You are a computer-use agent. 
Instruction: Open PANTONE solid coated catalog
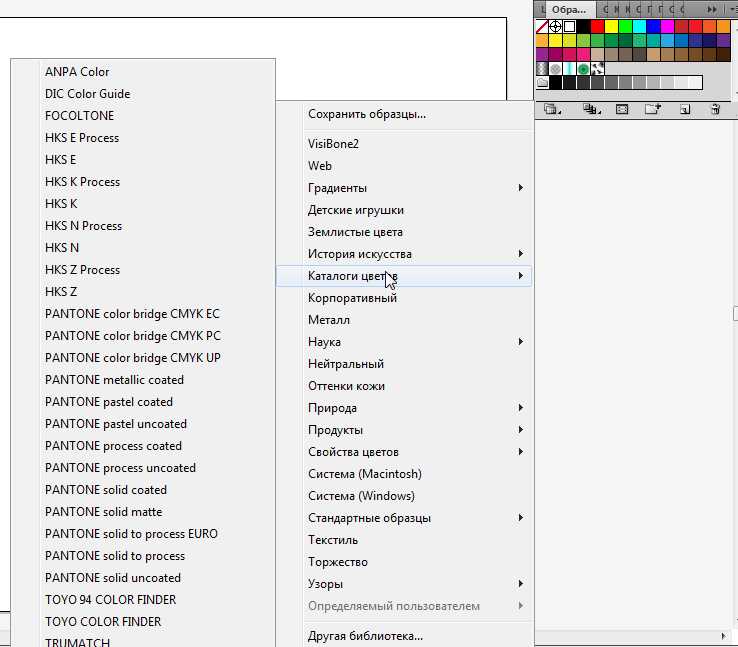(143, 490)
